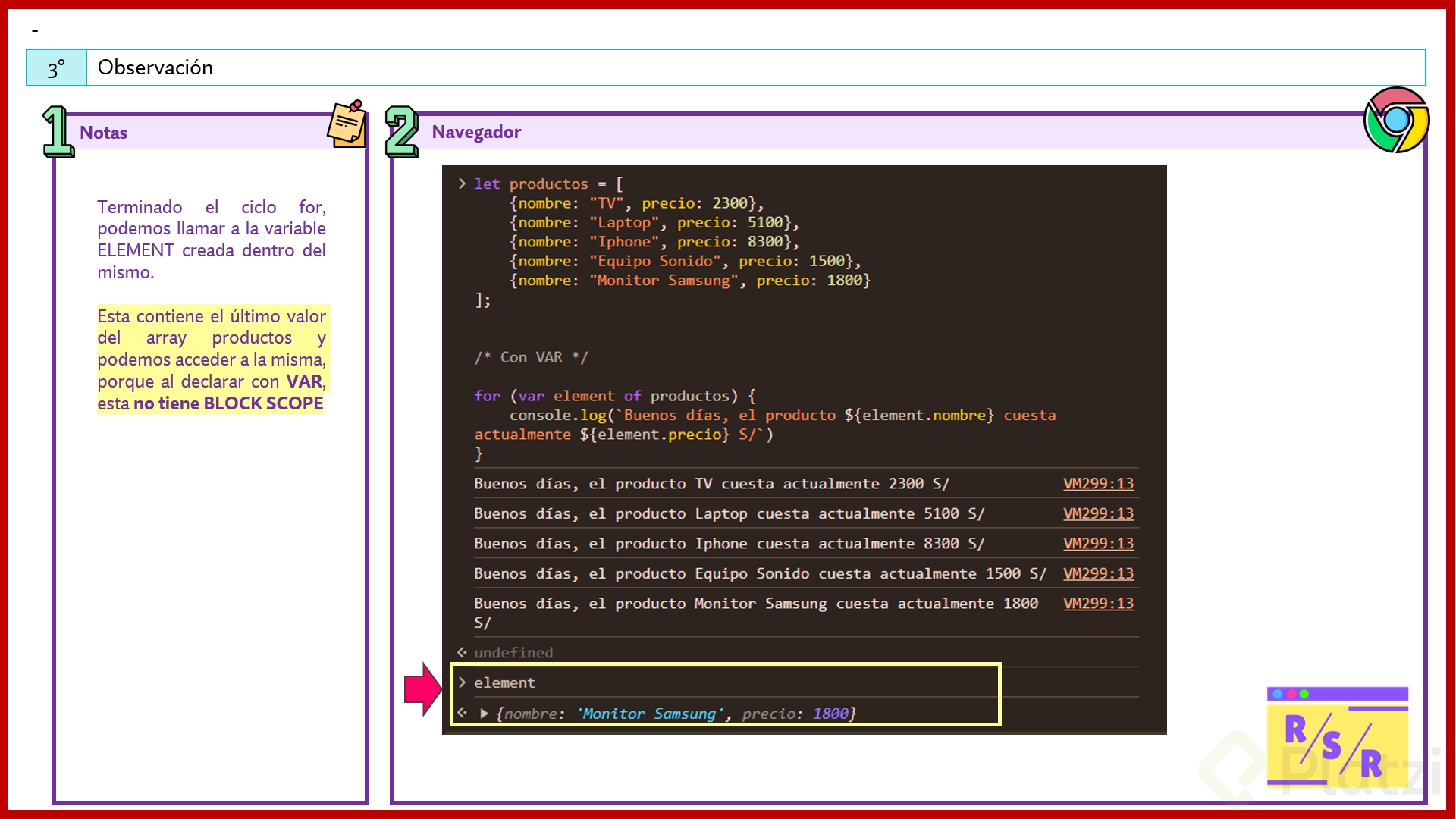Image resolution: width=1456 pixels, height=819 pixels.
Task: Click the prompt chevron beside let productos
Action: click(x=462, y=184)
